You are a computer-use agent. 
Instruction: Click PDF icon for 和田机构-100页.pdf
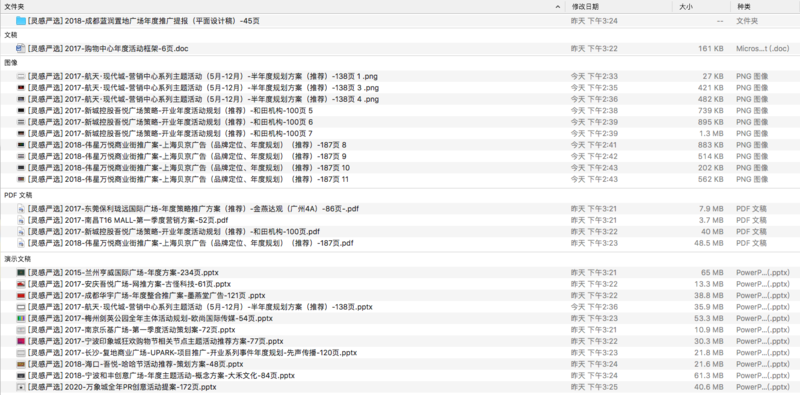coord(21,232)
